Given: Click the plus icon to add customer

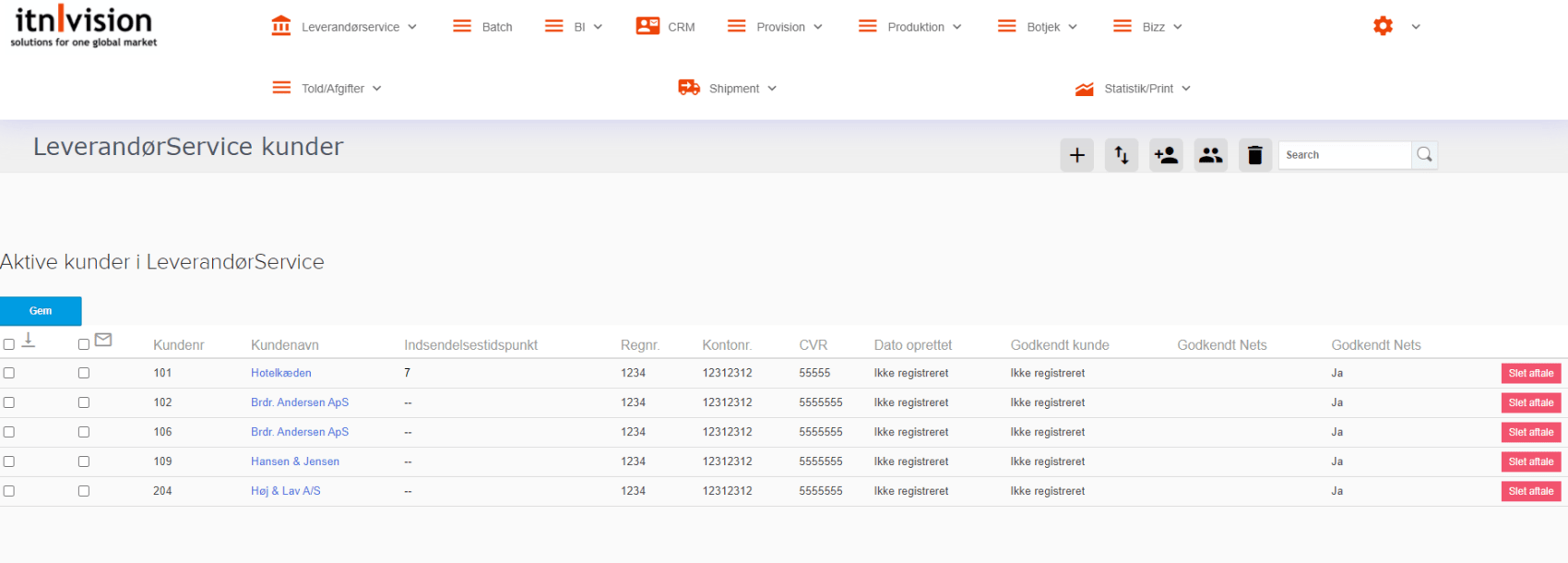Looking at the screenshot, I should pyautogui.click(x=1076, y=155).
